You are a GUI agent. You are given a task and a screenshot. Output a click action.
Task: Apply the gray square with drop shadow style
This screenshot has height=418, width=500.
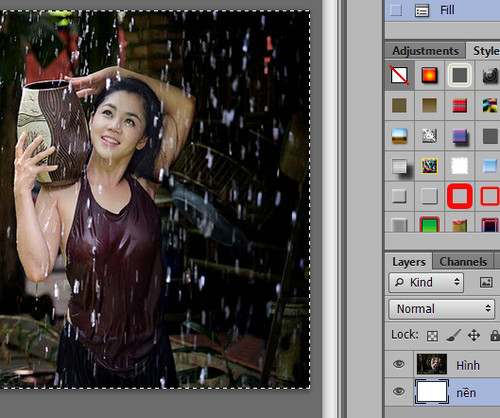tap(401, 167)
